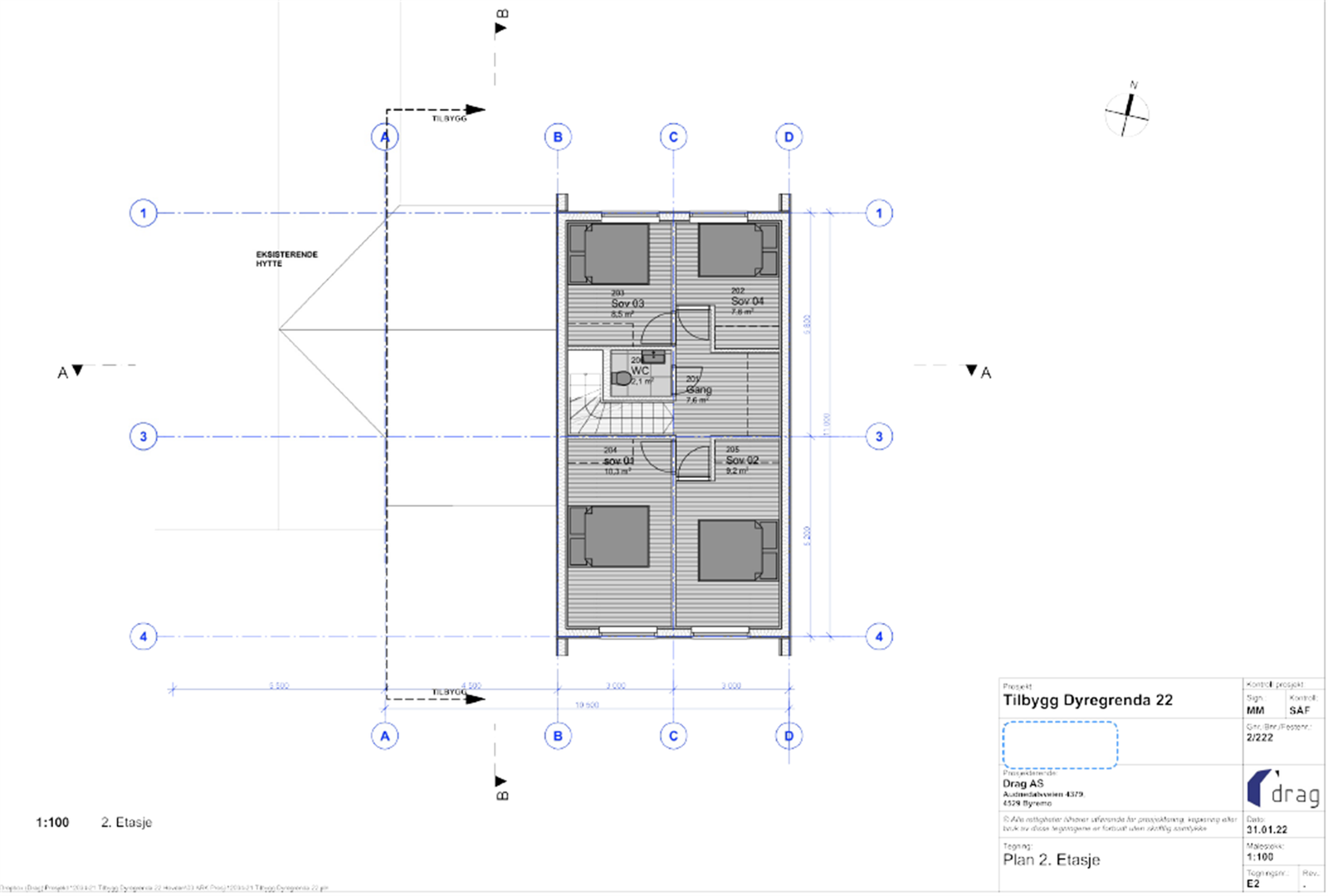Click the 'TILBYGG' label near bottom grid A
Image resolution: width=1328 pixels, height=896 pixels.
pos(449,692)
